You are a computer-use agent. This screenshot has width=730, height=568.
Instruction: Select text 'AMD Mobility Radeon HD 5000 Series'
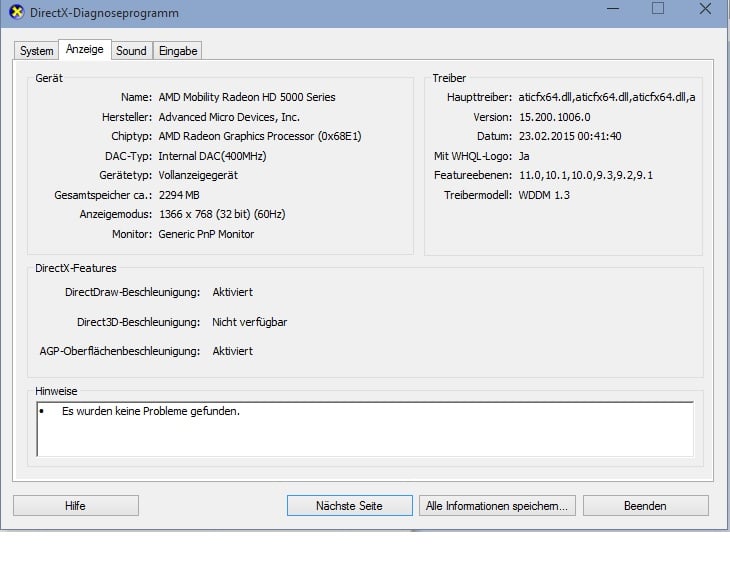point(247,97)
